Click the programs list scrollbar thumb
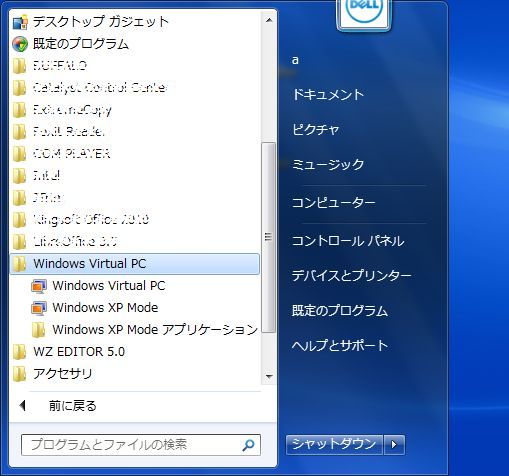 coord(269,237)
